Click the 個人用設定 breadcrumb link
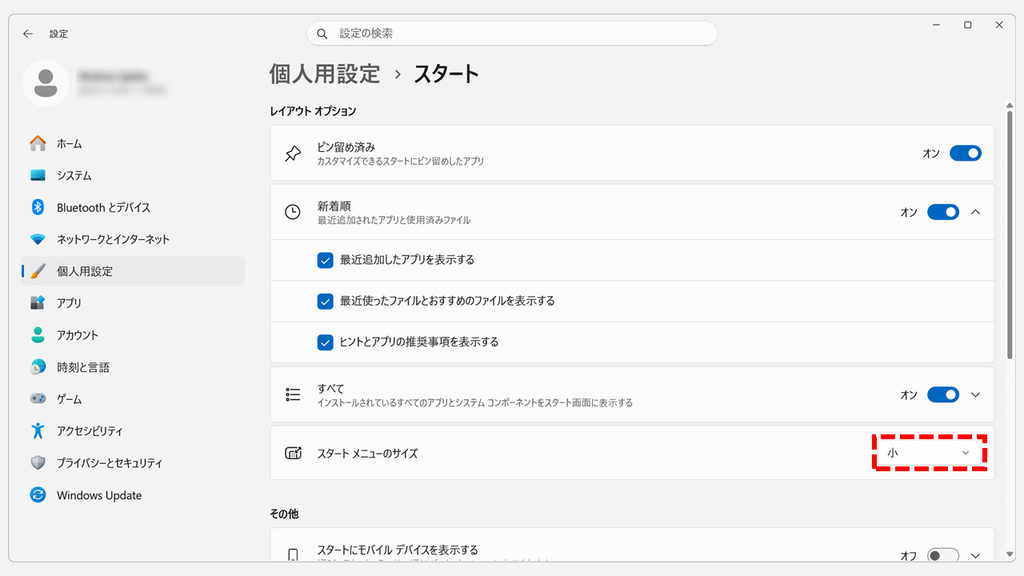 click(x=325, y=74)
